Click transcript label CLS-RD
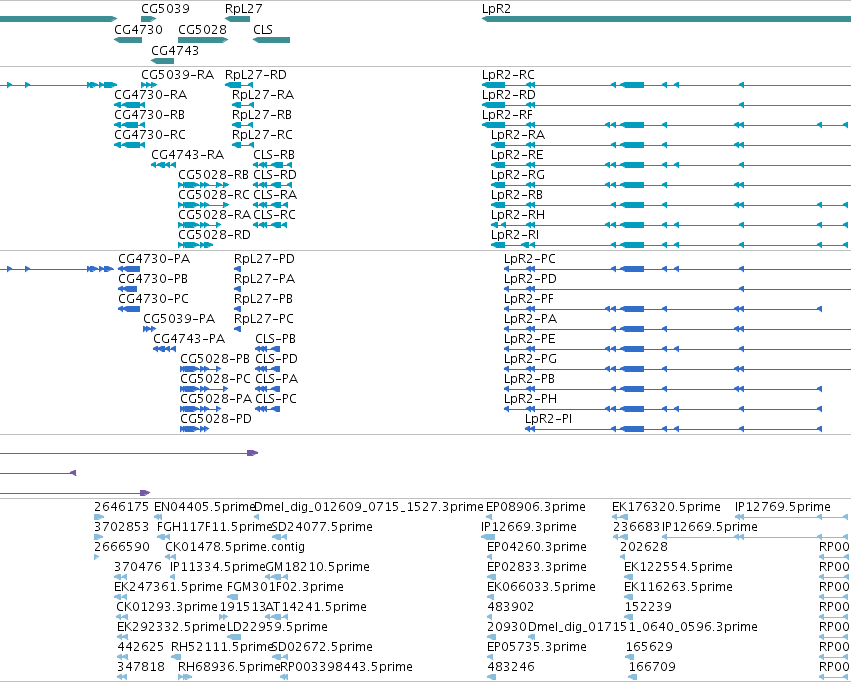Image resolution: width=851 pixels, height=682 pixels. [275, 175]
